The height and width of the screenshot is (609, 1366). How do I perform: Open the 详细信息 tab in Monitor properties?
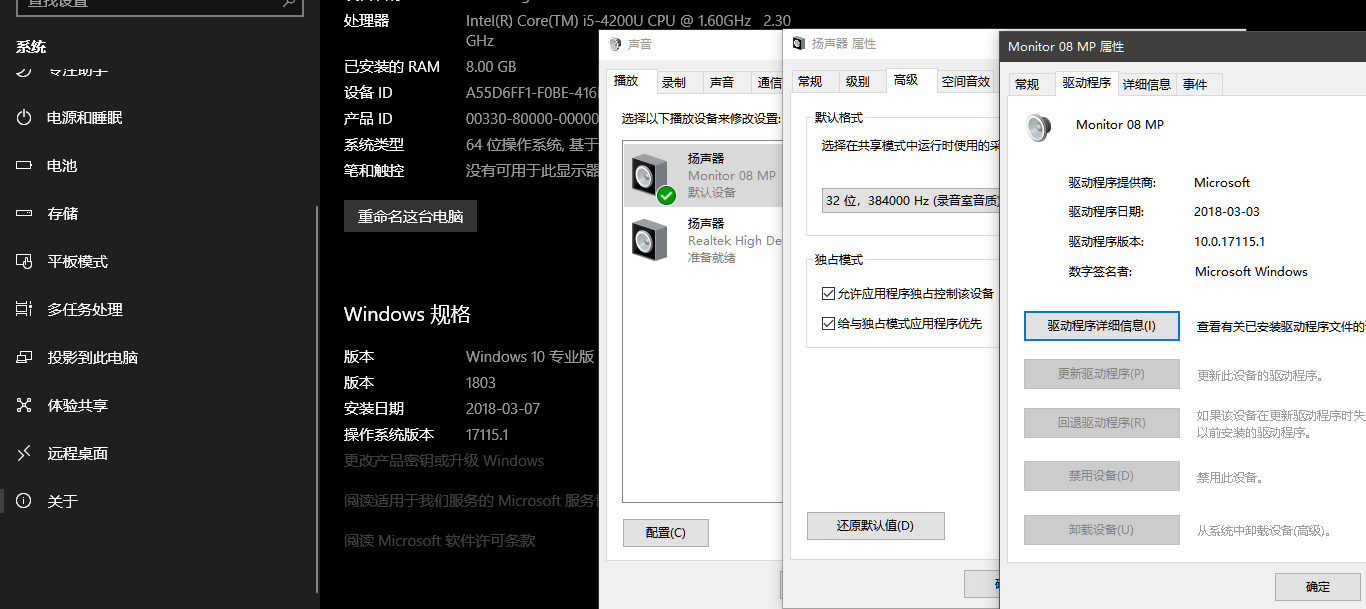pos(1146,84)
